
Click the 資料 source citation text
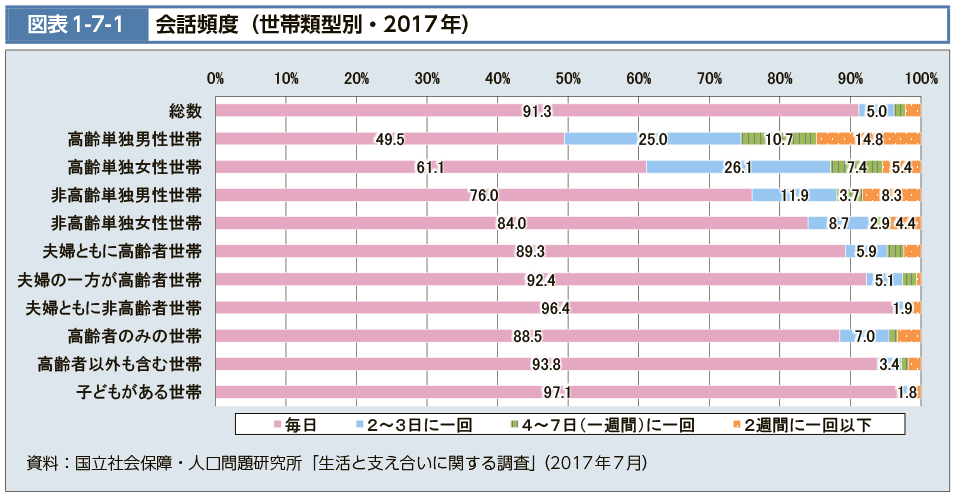point(337,463)
